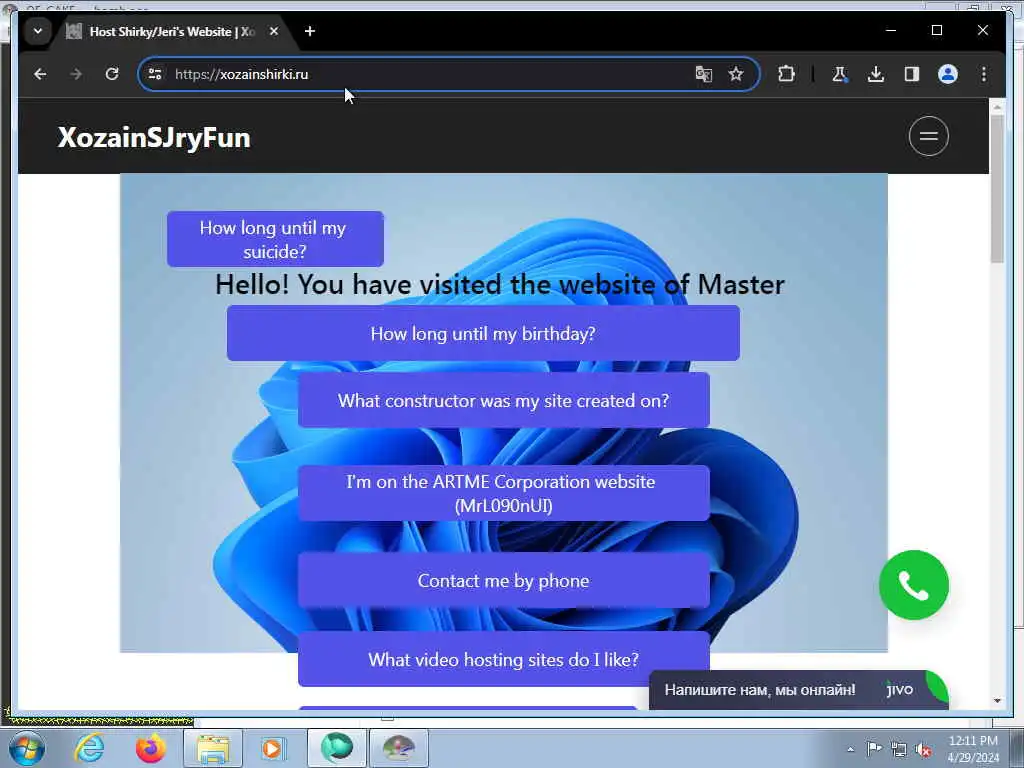Open the site's hamburger menu

tap(929, 136)
